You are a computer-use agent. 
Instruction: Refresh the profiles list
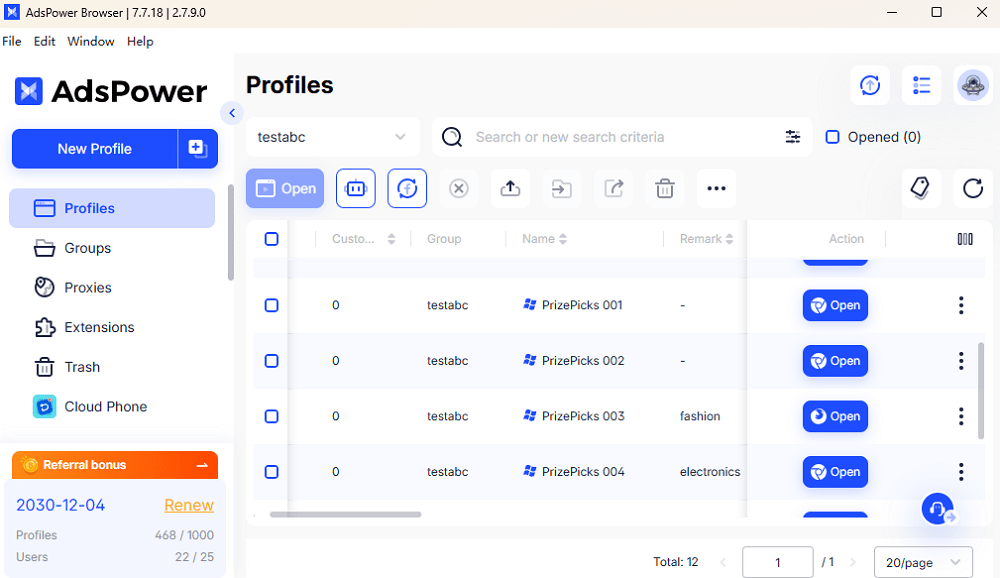pyautogui.click(x=972, y=187)
